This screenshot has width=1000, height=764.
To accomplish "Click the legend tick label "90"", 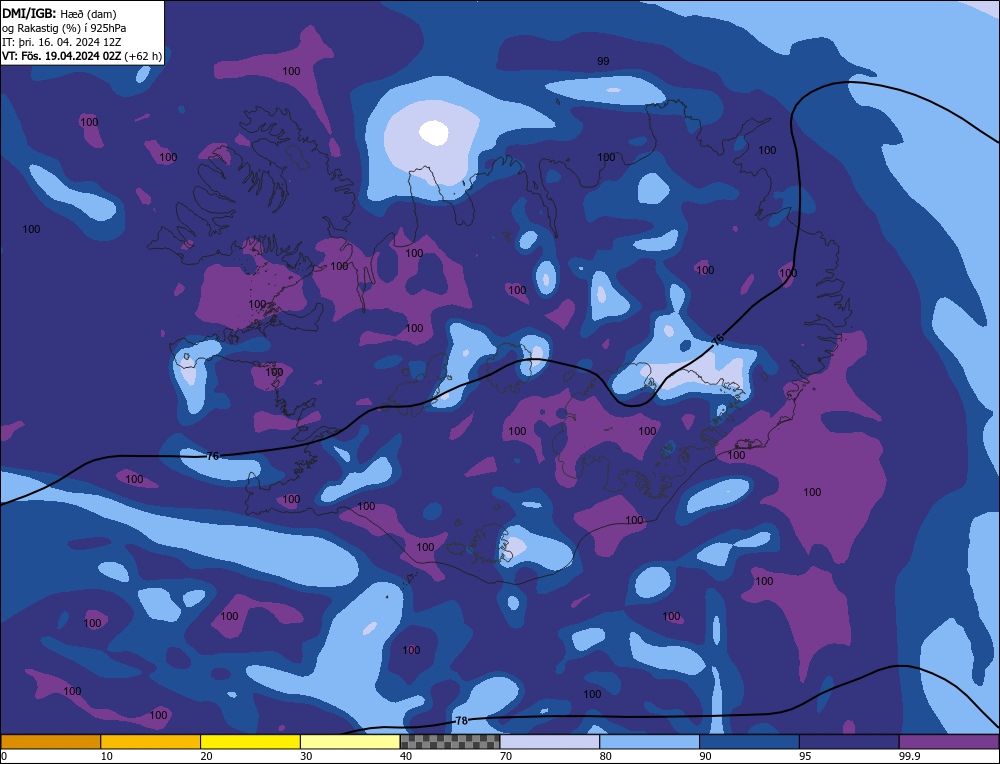I will pyautogui.click(x=705, y=756).
